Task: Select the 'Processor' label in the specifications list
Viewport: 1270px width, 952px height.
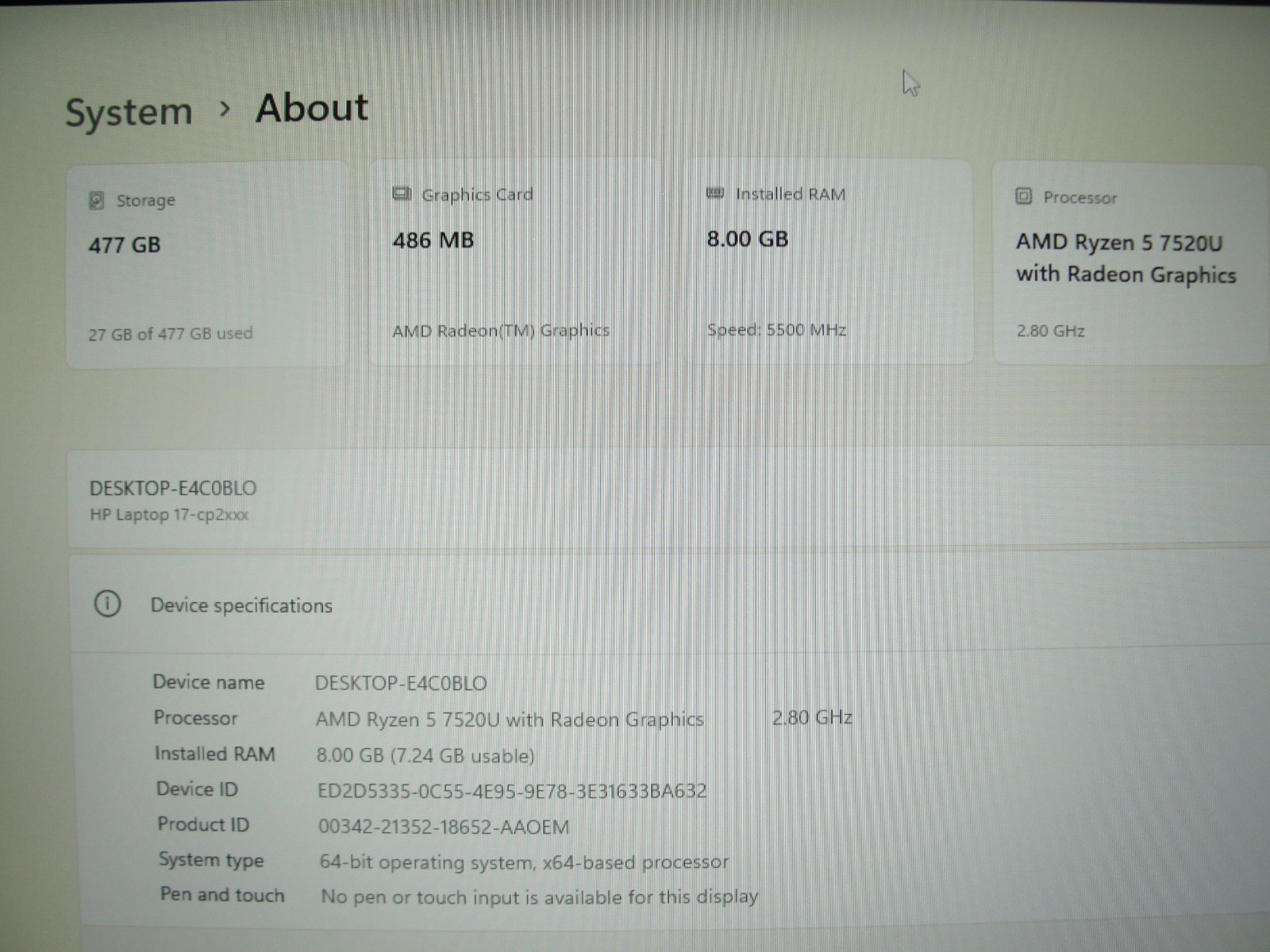Action: click(x=195, y=718)
